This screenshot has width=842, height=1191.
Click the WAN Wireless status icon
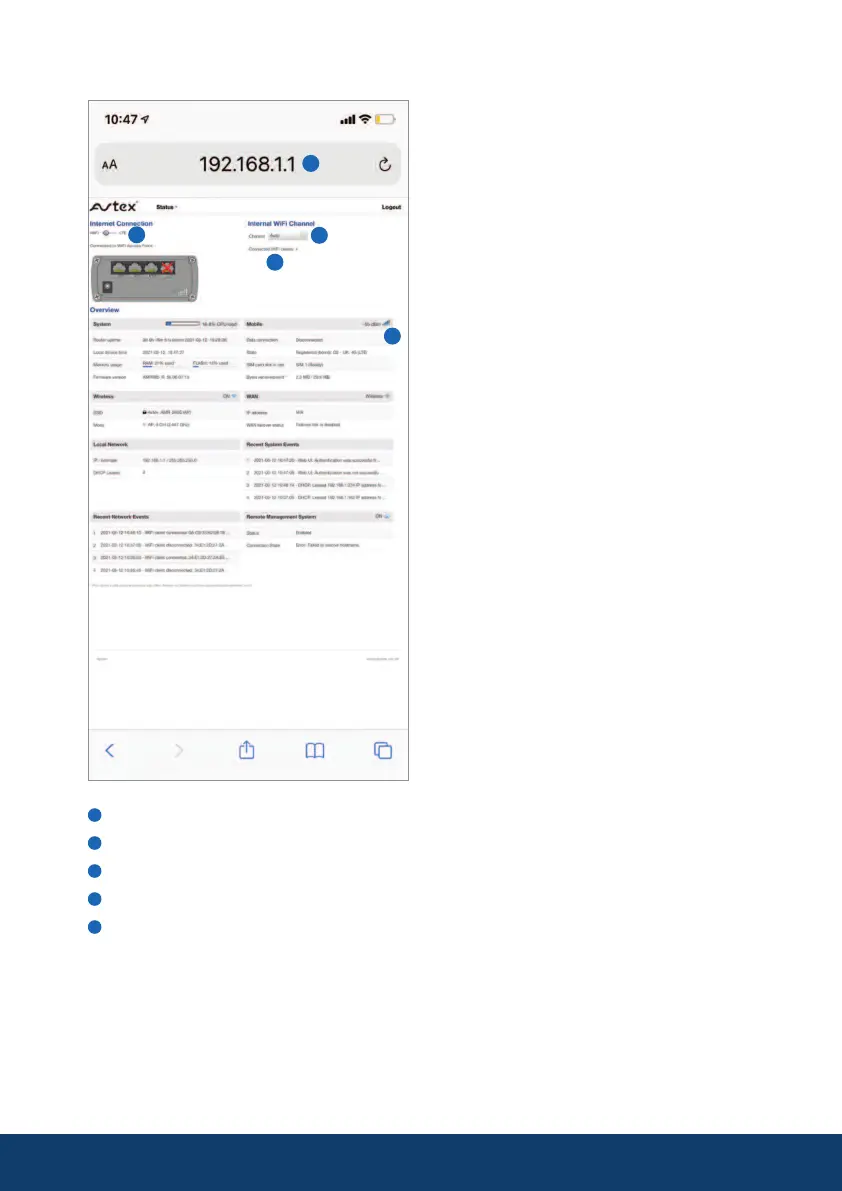point(388,396)
